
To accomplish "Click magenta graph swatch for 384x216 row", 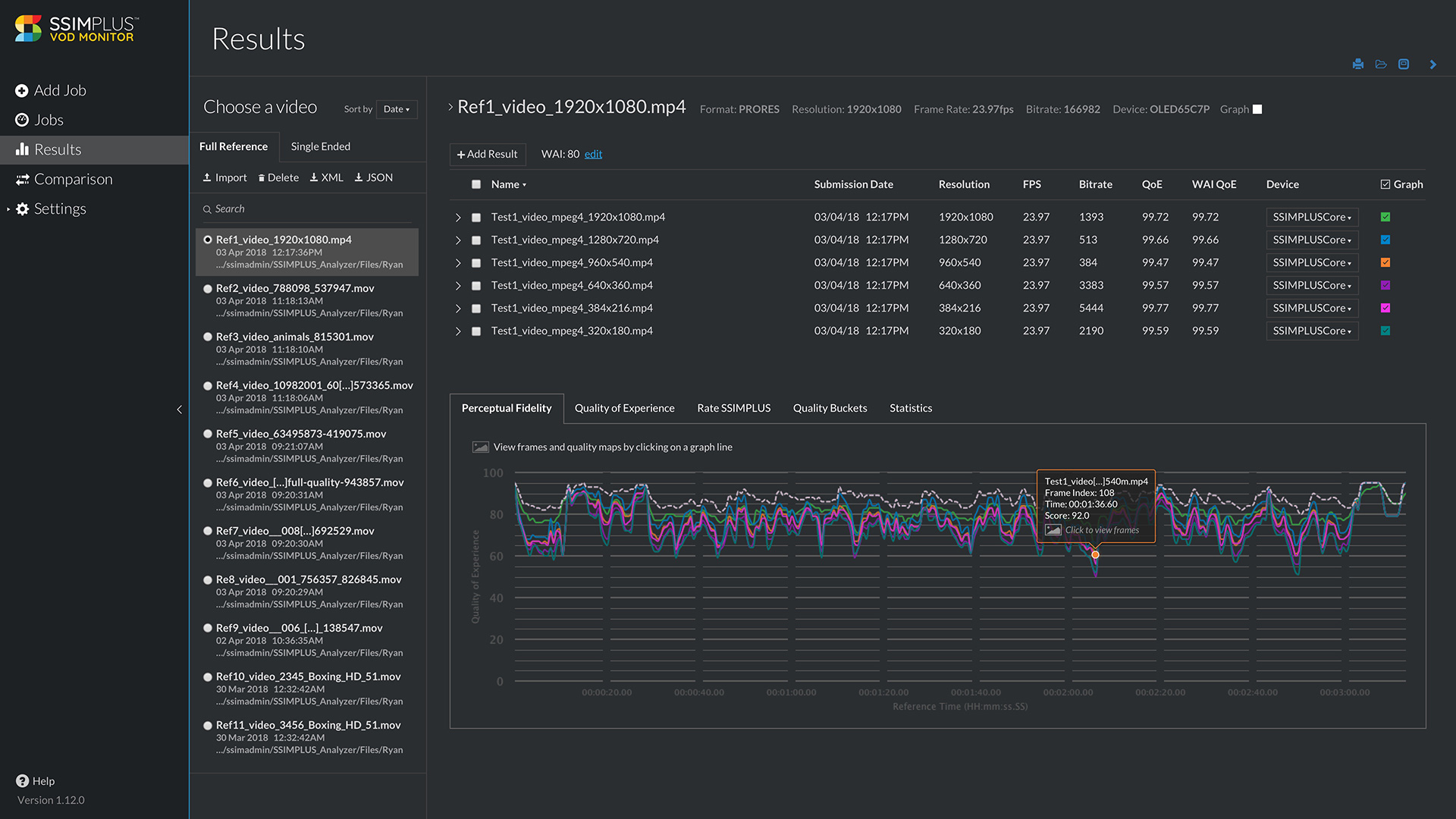I will [1385, 308].
